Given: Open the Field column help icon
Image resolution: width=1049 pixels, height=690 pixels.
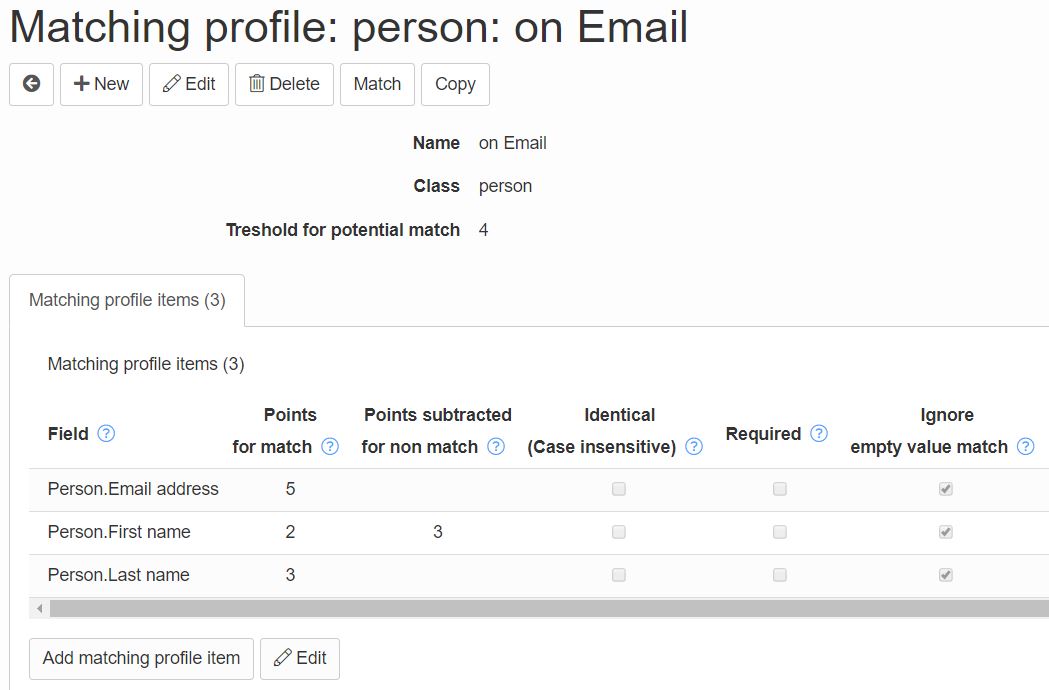Looking at the screenshot, I should (x=106, y=434).
